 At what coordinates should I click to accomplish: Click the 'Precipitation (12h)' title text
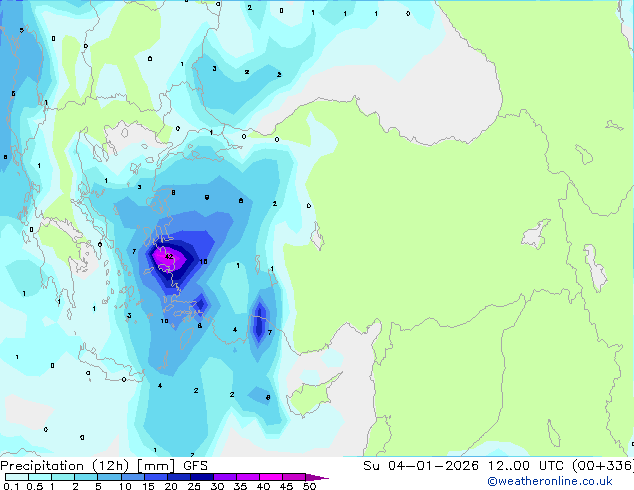(65, 466)
